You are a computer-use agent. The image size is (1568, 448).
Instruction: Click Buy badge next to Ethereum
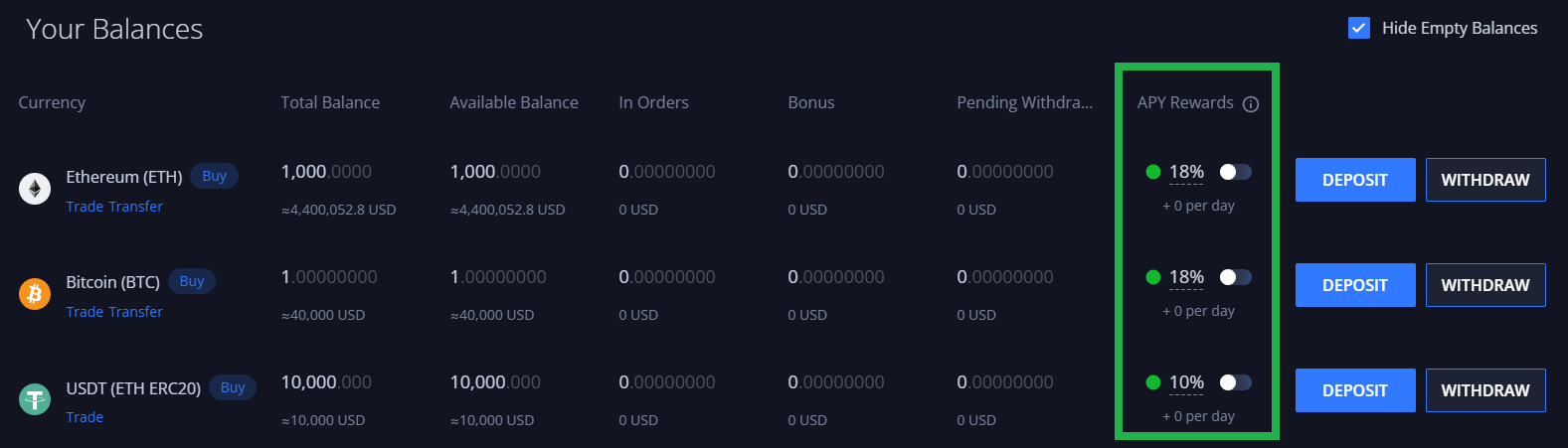215,176
